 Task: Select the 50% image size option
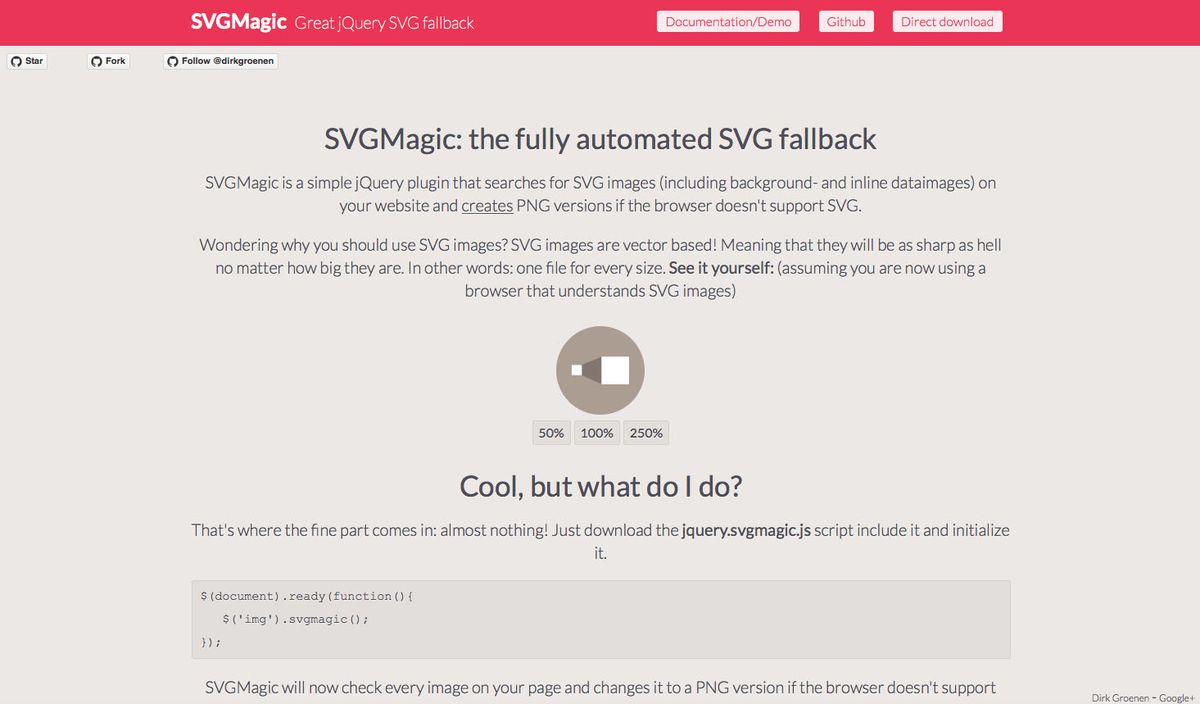pos(550,432)
